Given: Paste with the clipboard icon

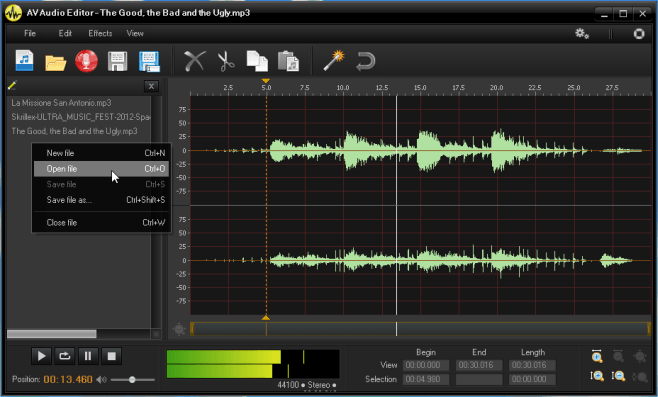Looking at the screenshot, I should [x=288, y=61].
